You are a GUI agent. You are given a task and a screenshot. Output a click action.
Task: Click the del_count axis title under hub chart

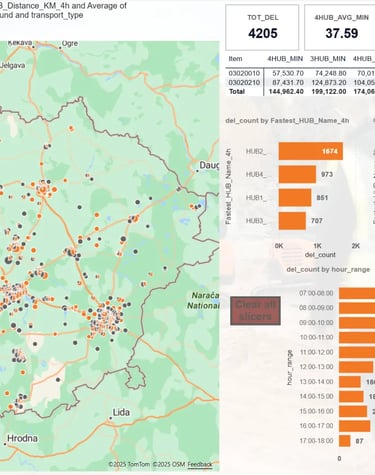point(320,255)
